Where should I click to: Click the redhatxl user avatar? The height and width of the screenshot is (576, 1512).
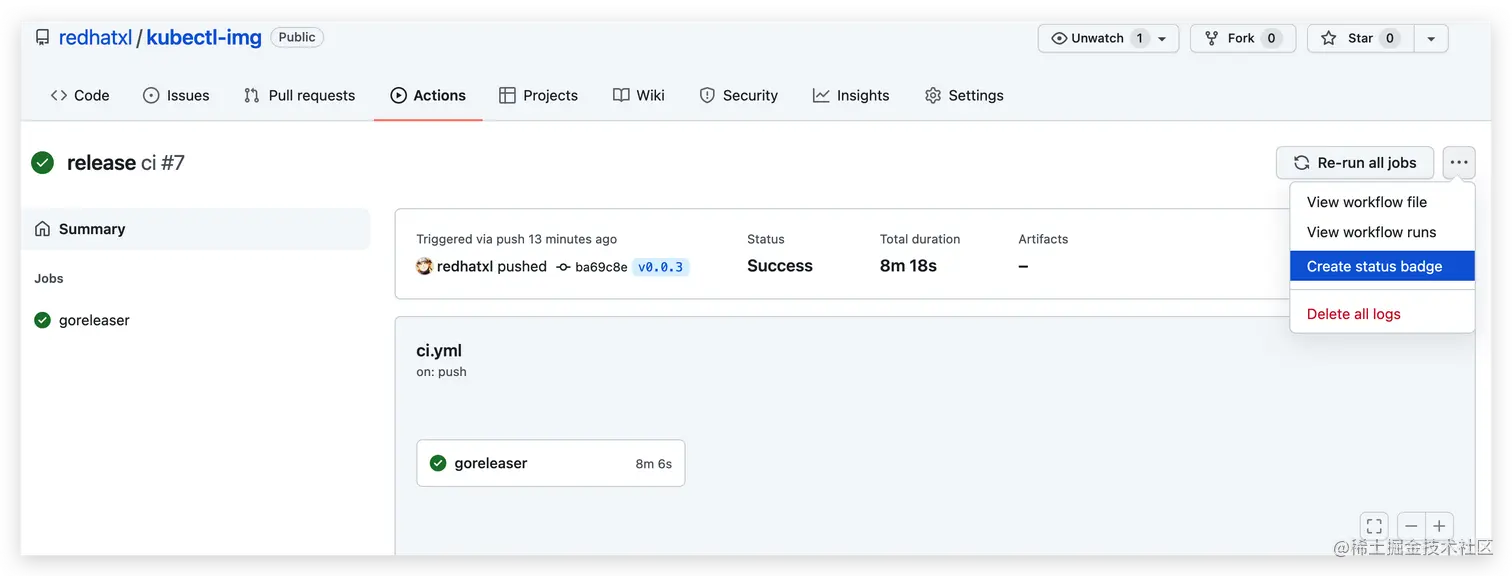[424, 266]
